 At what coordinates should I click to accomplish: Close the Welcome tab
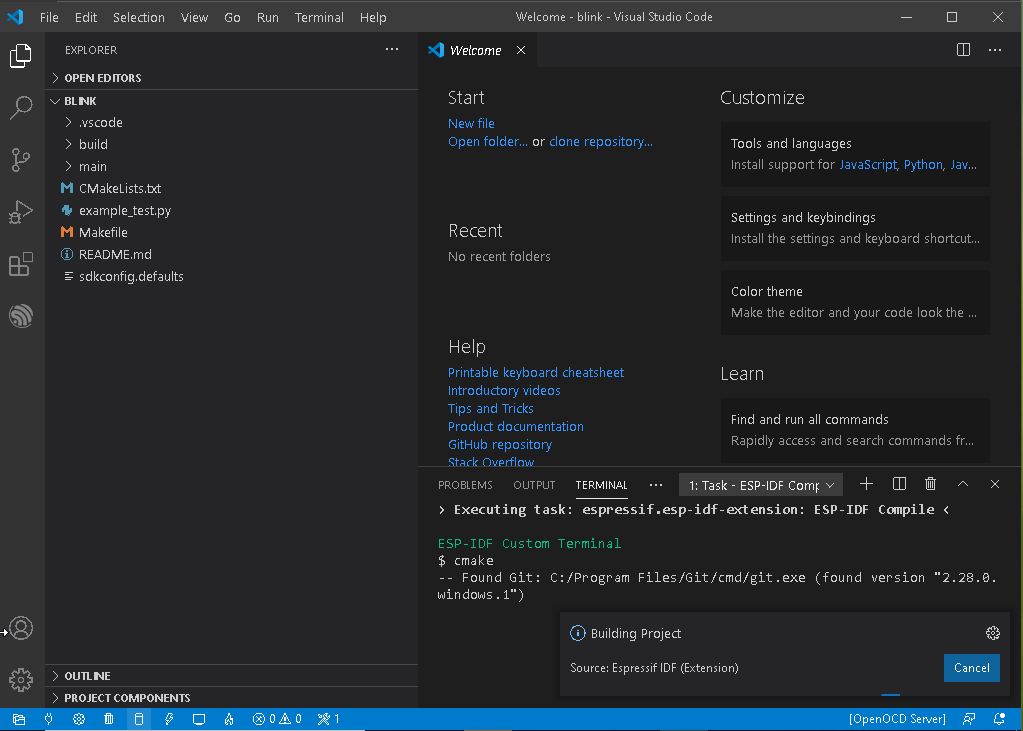[521, 50]
